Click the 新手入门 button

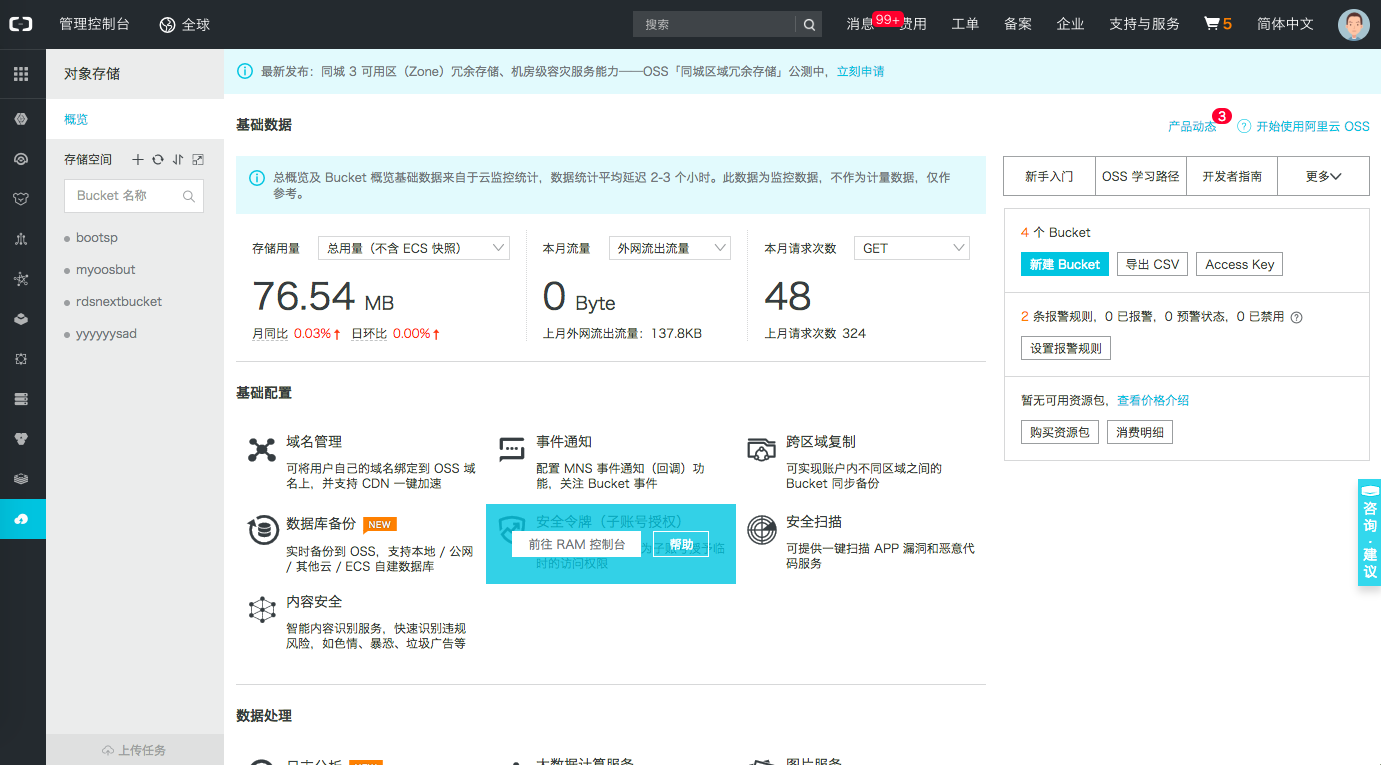1049,176
